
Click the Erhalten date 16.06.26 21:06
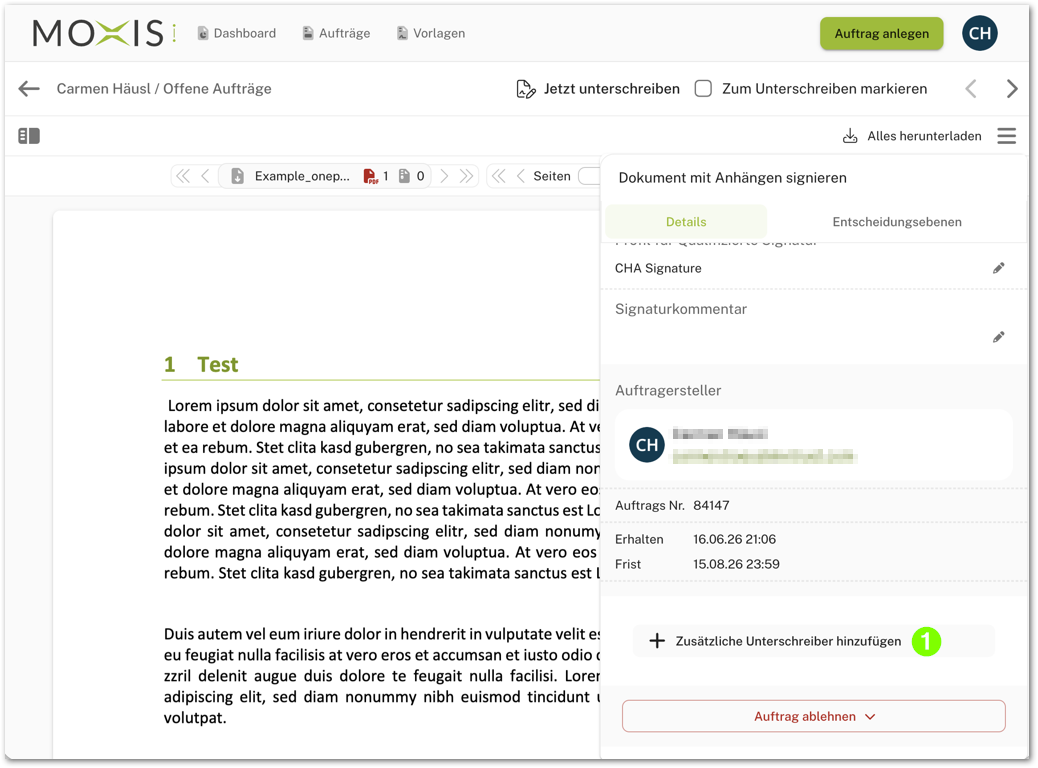coord(734,540)
